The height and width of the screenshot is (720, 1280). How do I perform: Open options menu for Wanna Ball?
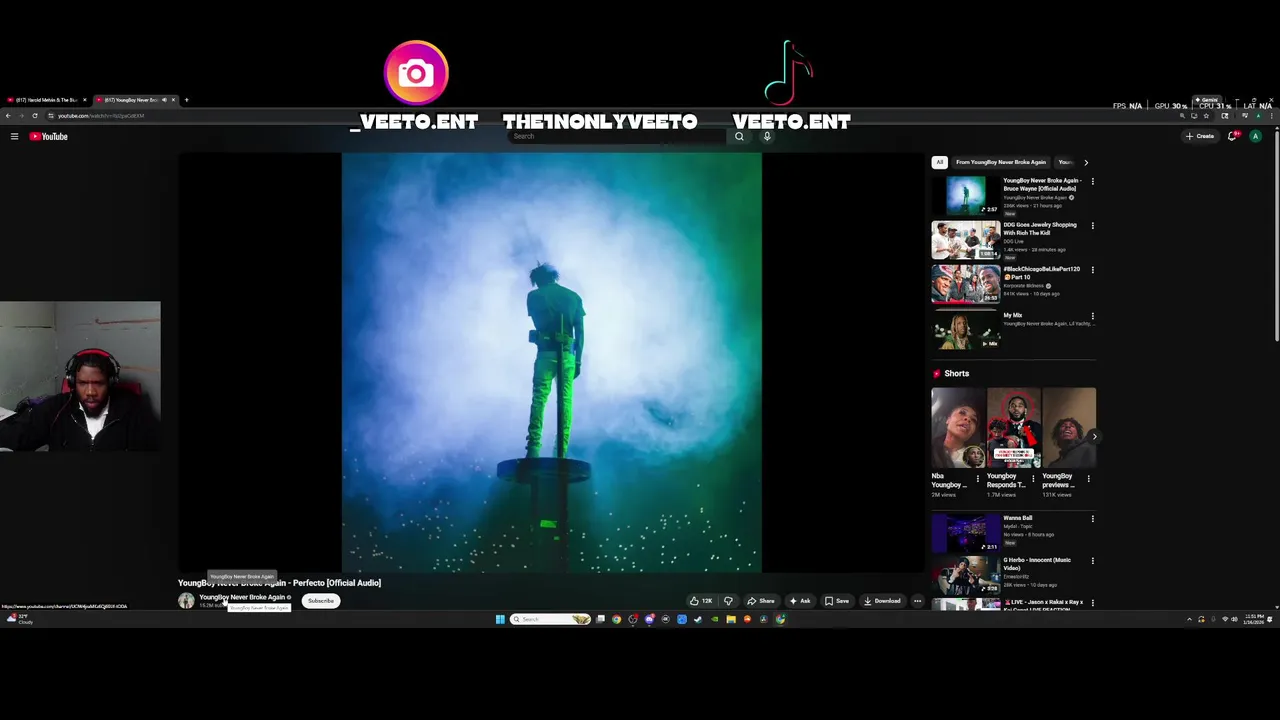tap(1092, 519)
